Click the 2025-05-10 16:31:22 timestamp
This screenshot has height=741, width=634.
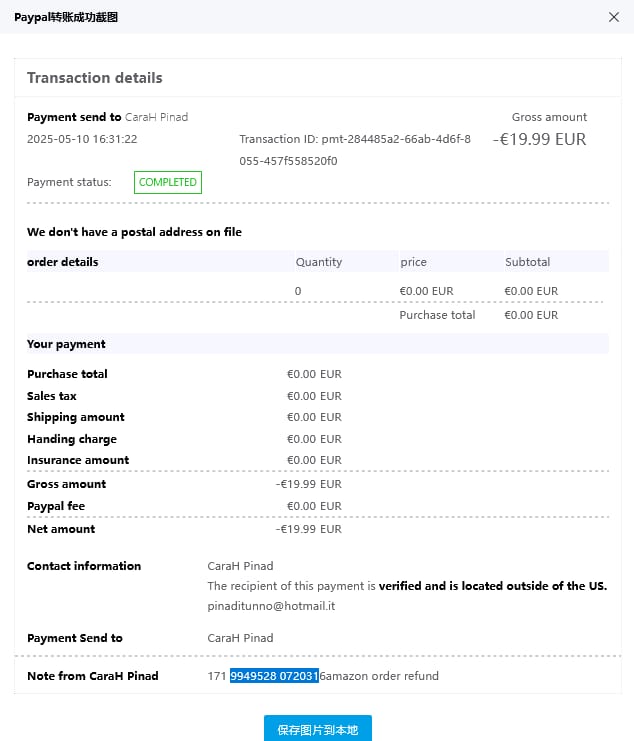(82, 139)
